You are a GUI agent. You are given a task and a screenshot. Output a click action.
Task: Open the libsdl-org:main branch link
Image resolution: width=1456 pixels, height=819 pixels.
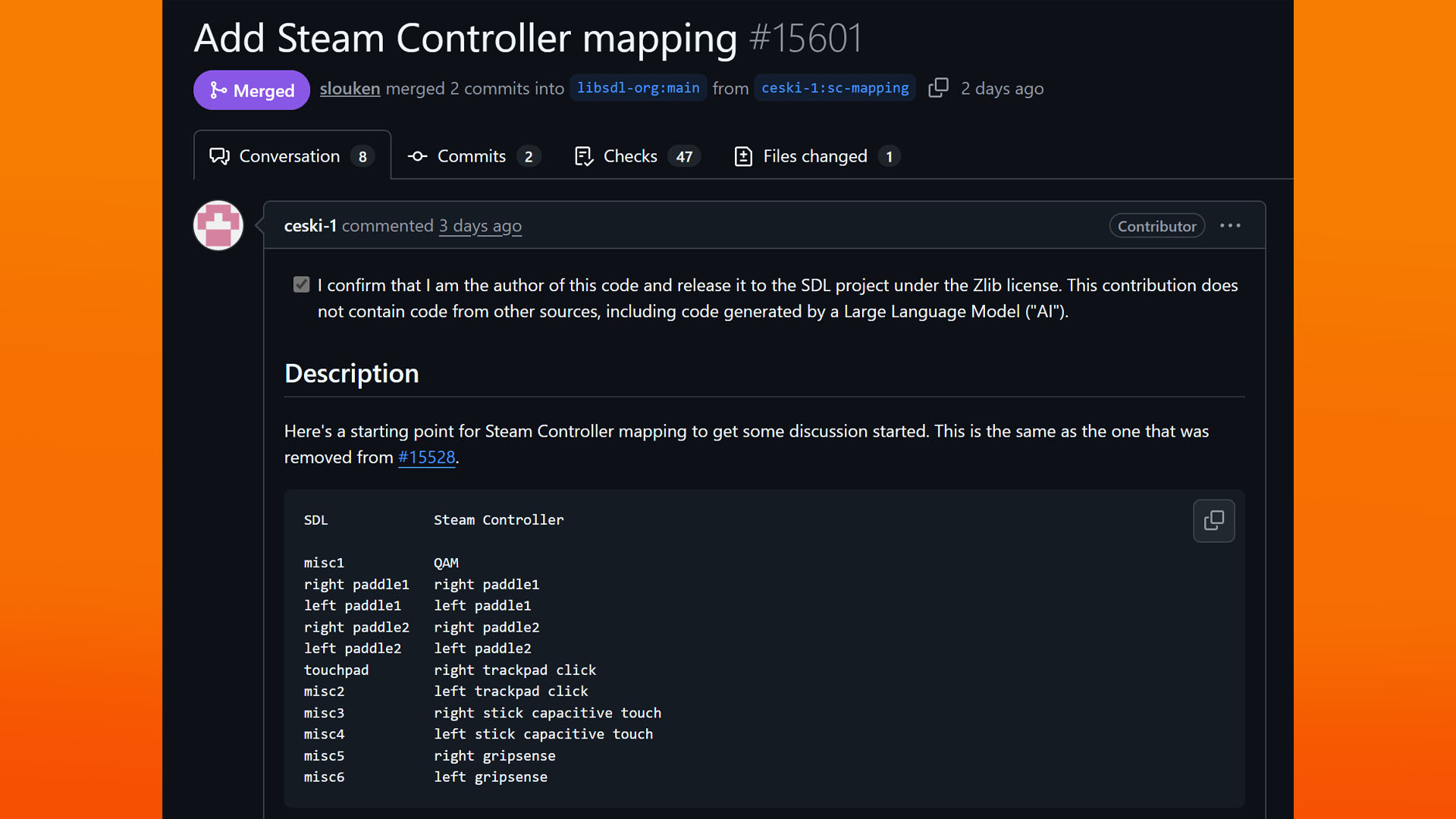pyautogui.click(x=638, y=88)
